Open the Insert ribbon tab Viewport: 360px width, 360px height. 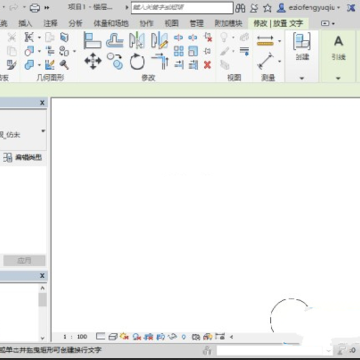[25, 23]
